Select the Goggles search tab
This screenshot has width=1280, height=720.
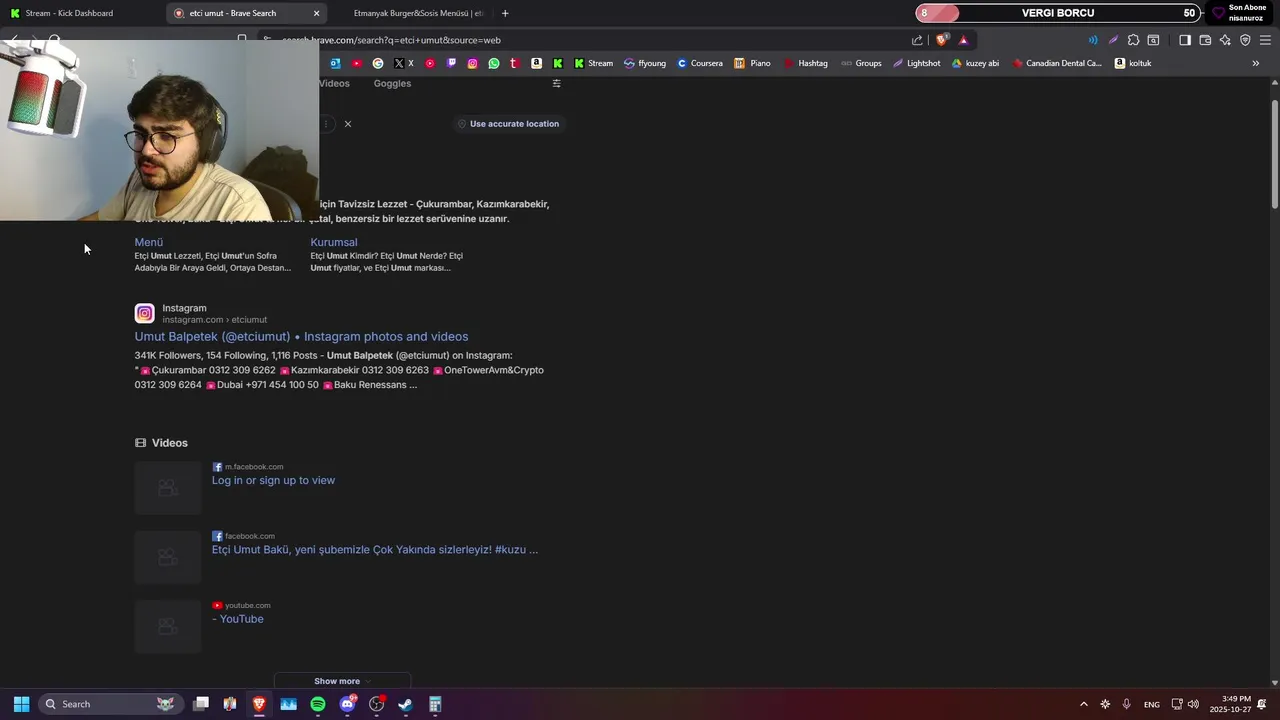pyautogui.click(x=392, y=83)
